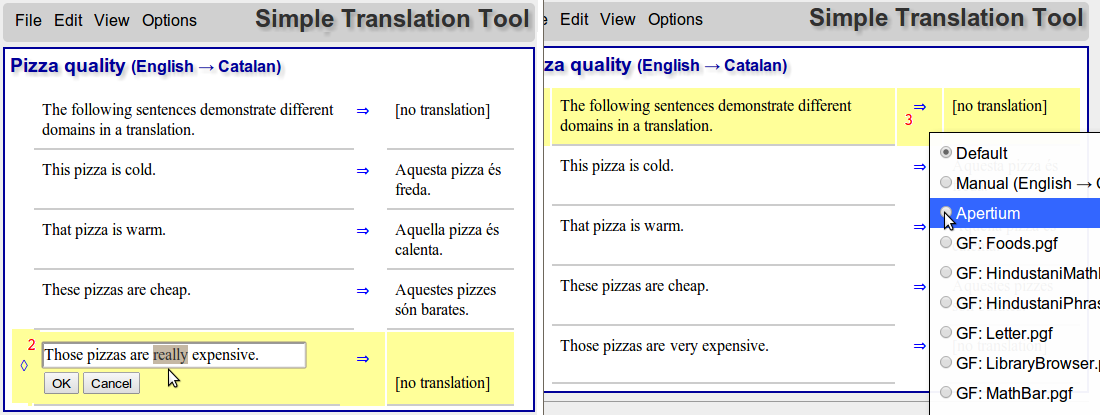Open the View menu in right panel
This screenshot has height=415, width=1100.
point(618,20)
